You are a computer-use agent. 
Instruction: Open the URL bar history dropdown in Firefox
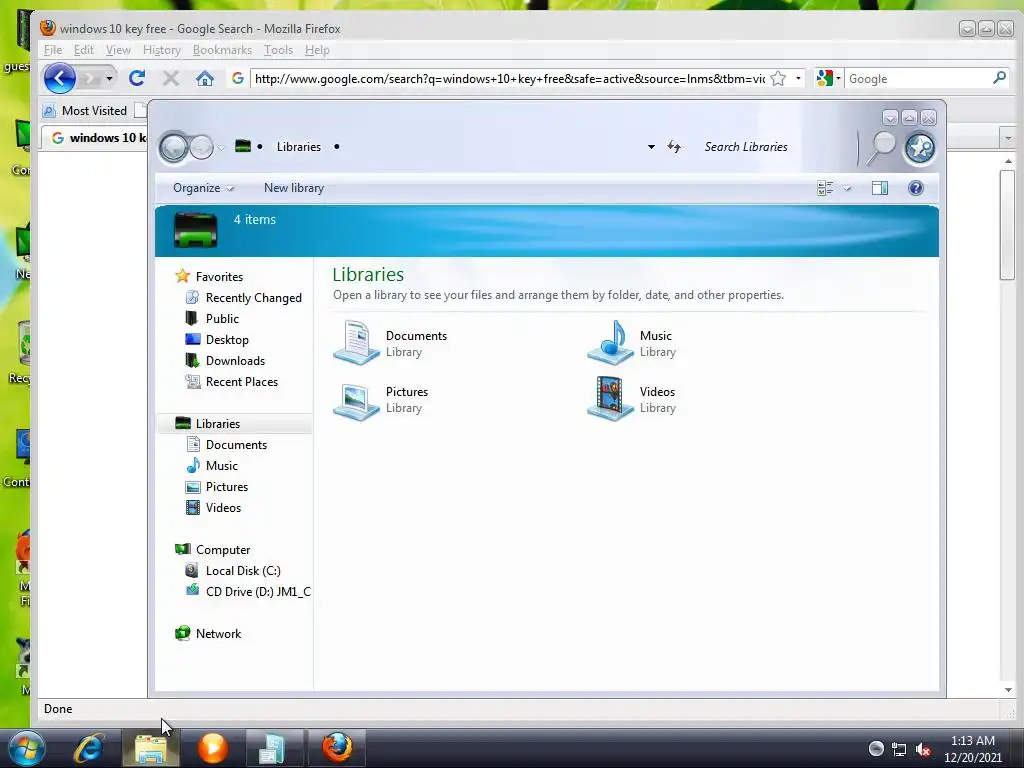click(798, 78)
